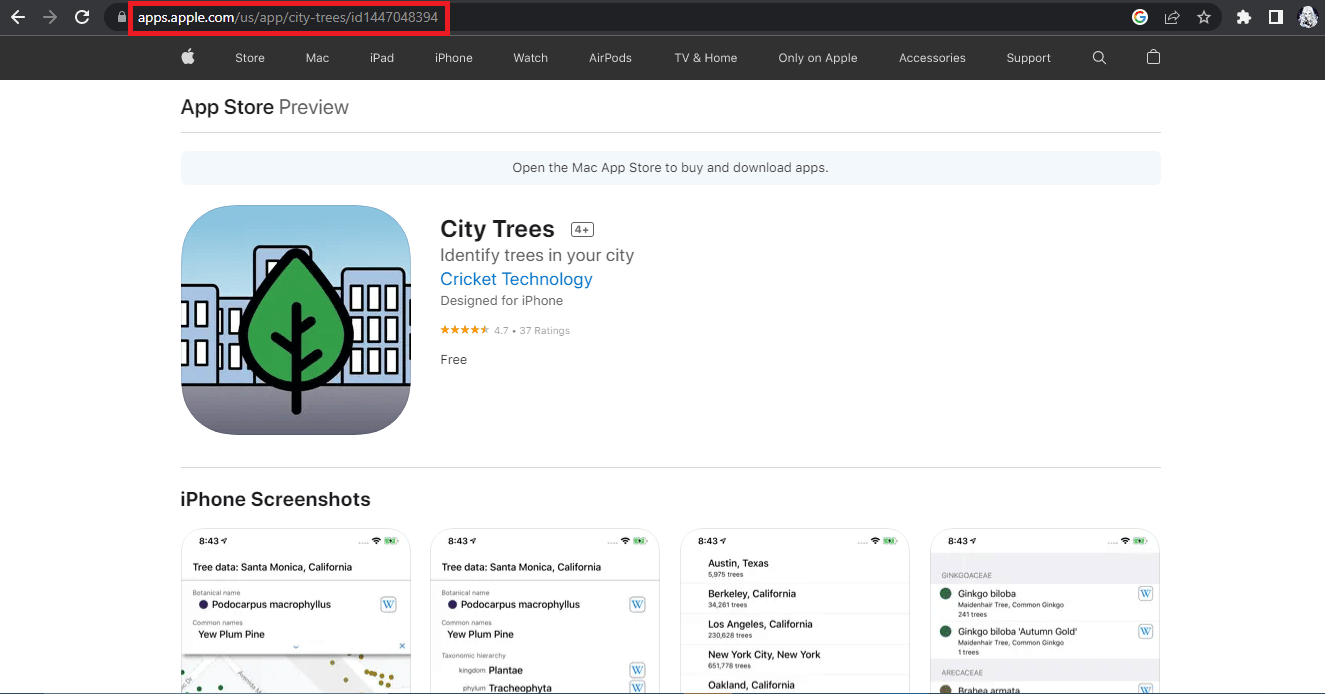Screen dimensions: 1325x694
Task: Click the City Trees app icon image
Action: (x=296, y=320)
